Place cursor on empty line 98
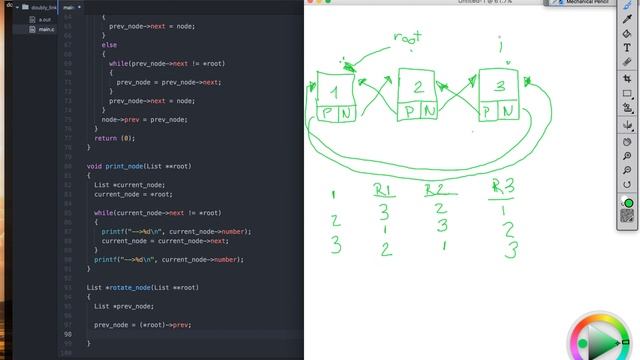640x360 pixels. coord(195,334)
